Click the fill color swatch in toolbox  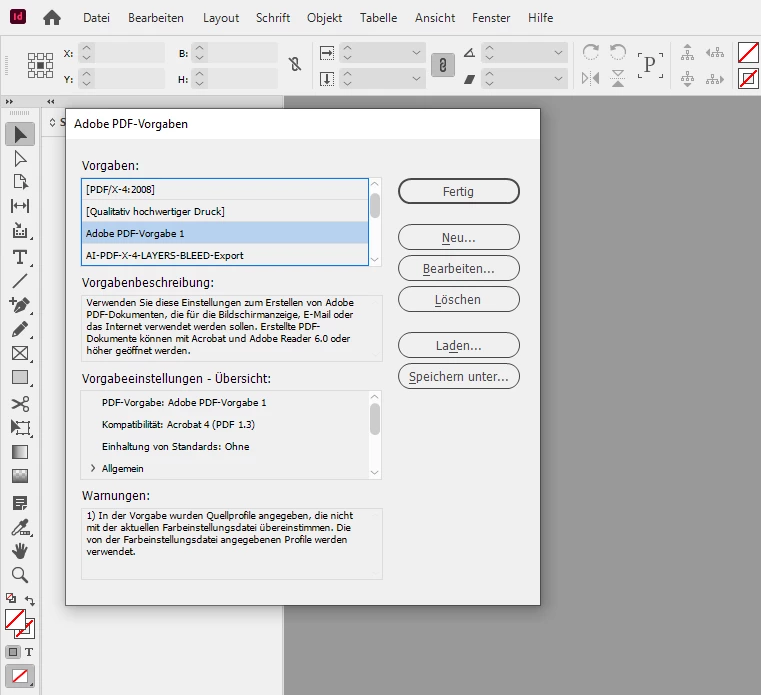click(15, 619)
